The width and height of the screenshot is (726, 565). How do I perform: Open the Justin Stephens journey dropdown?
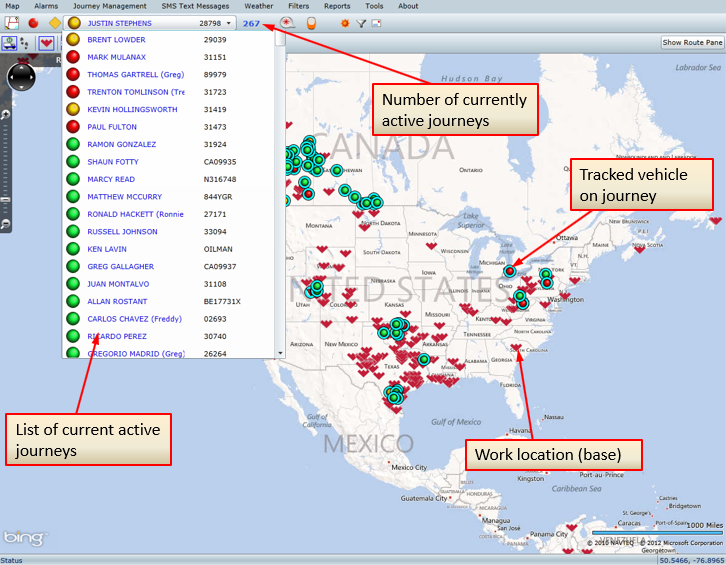point(229,22)
